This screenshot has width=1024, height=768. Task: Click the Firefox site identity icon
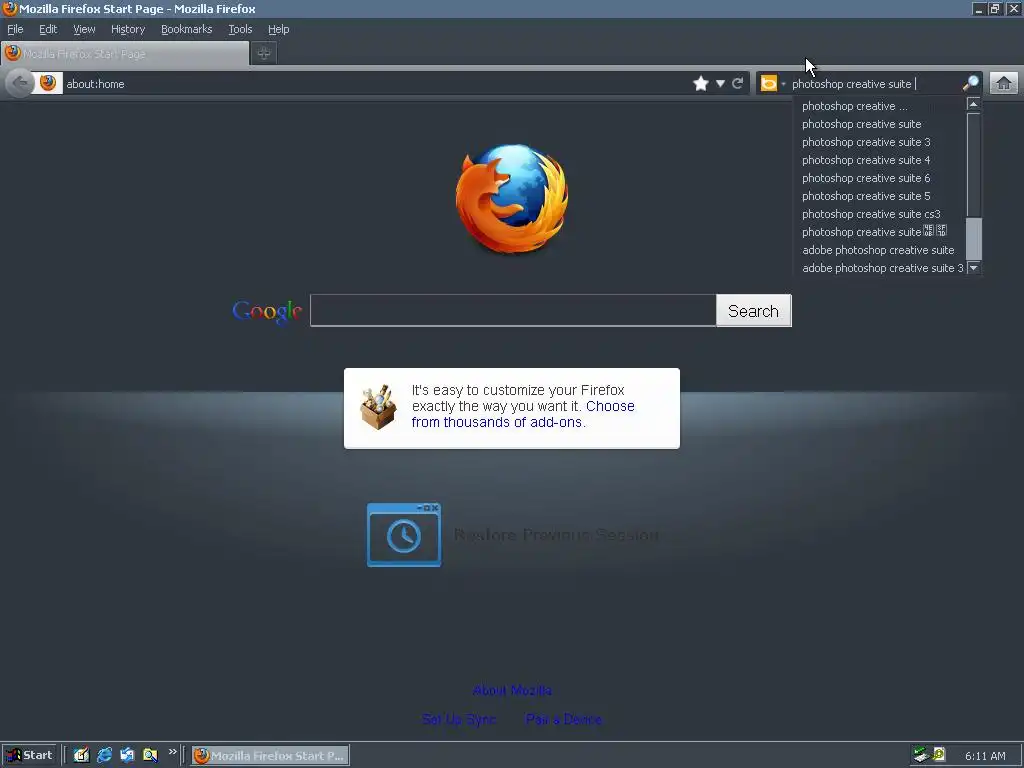click(48, 83)
